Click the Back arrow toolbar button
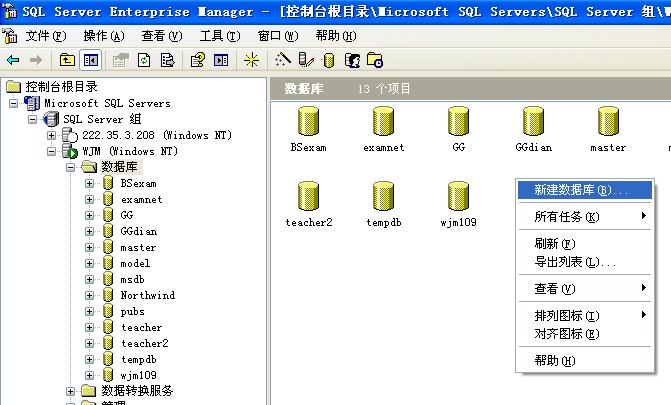Image resolution: width=671 pixels, height=405 pixels. pyautogui.click(x=13, y=60)
